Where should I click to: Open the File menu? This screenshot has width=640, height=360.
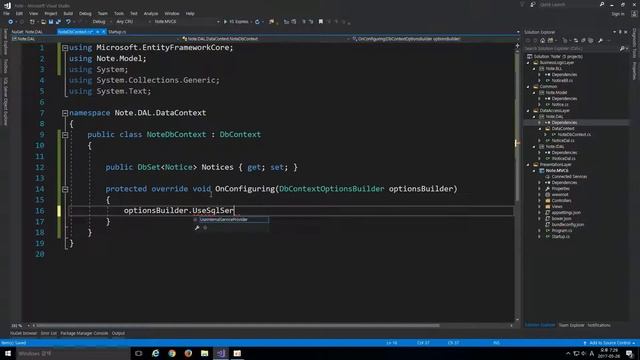(x=7, y=13)
